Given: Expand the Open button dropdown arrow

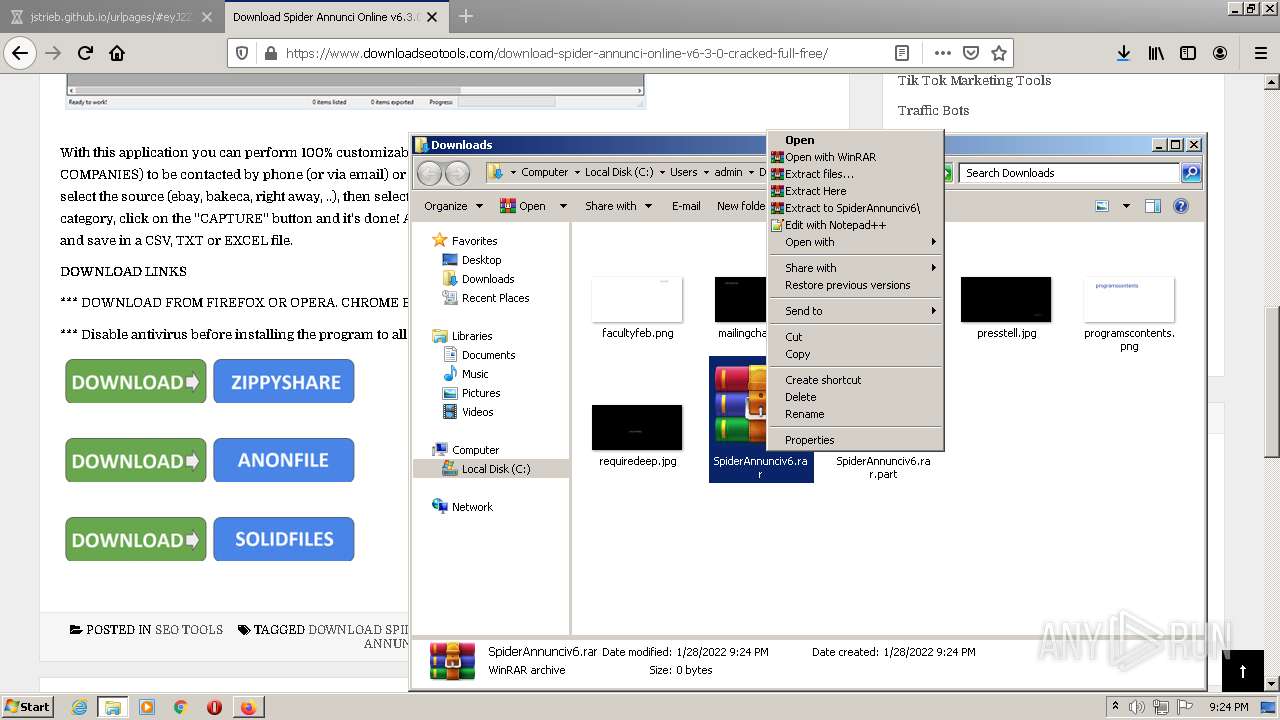Looking at the screenshot, I should [x=563, y=206].
